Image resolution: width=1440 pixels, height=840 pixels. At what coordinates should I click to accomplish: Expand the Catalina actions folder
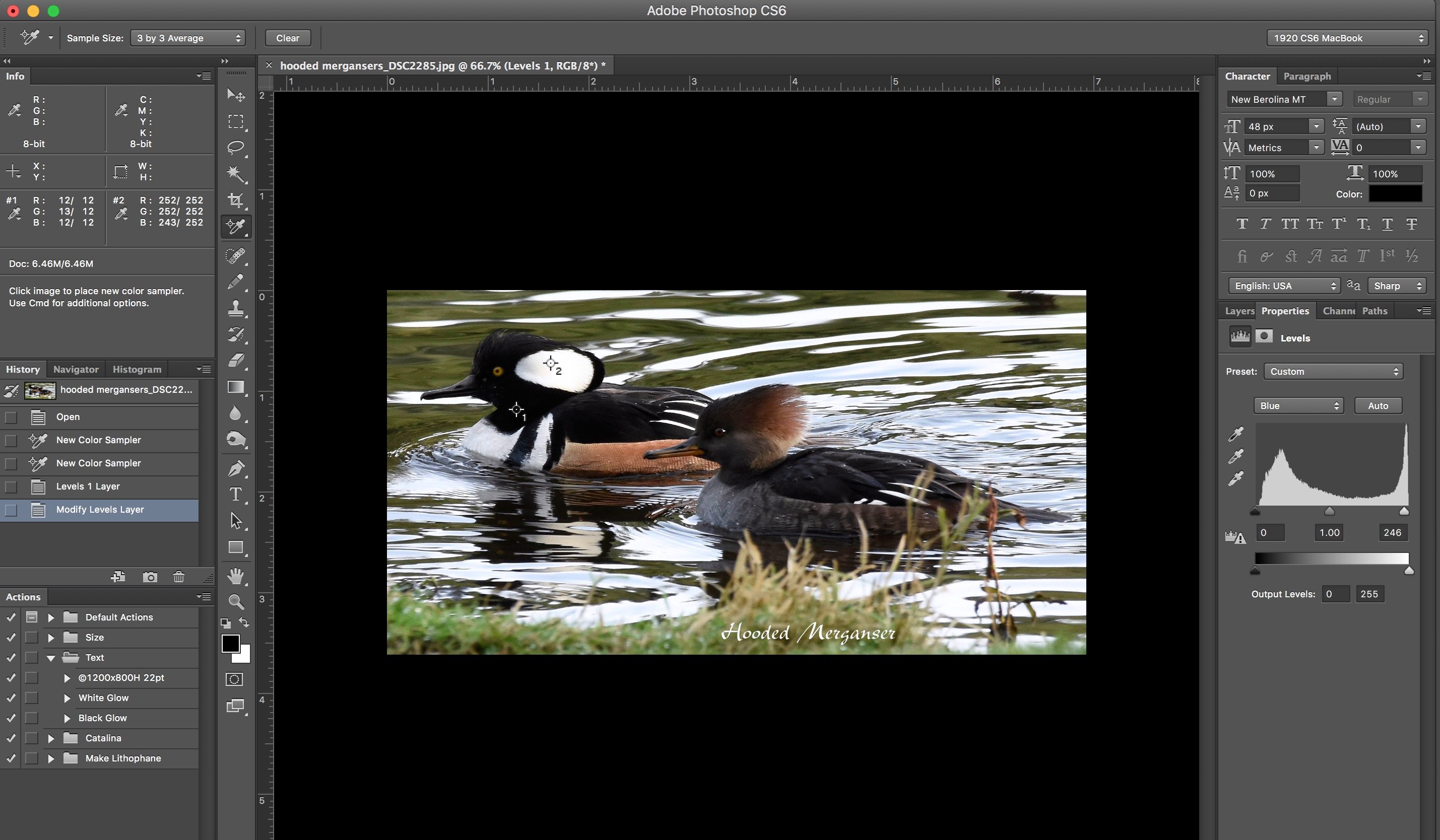point(51,738)
